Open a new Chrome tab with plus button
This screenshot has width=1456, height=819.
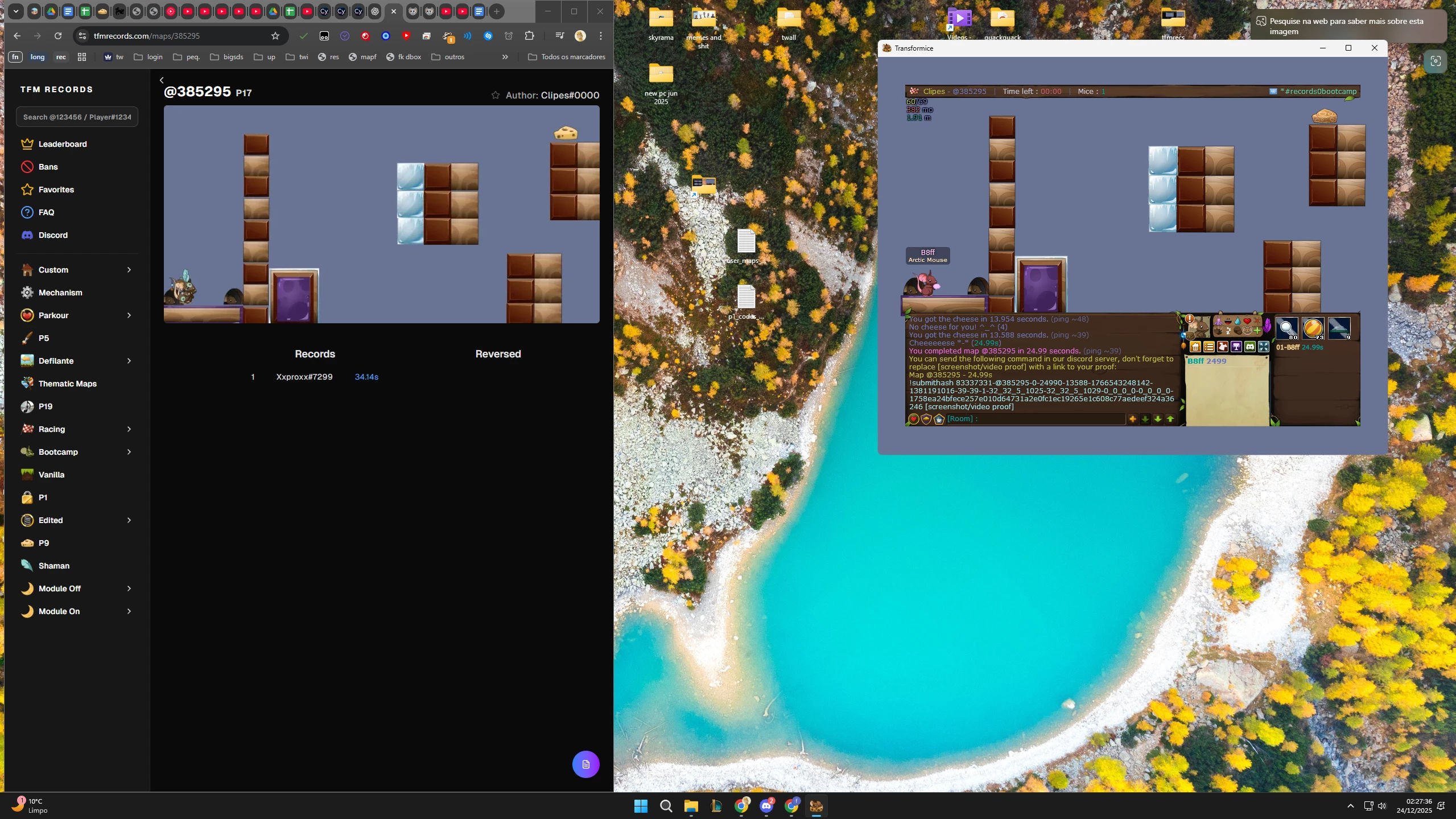(x=496, y=11)
